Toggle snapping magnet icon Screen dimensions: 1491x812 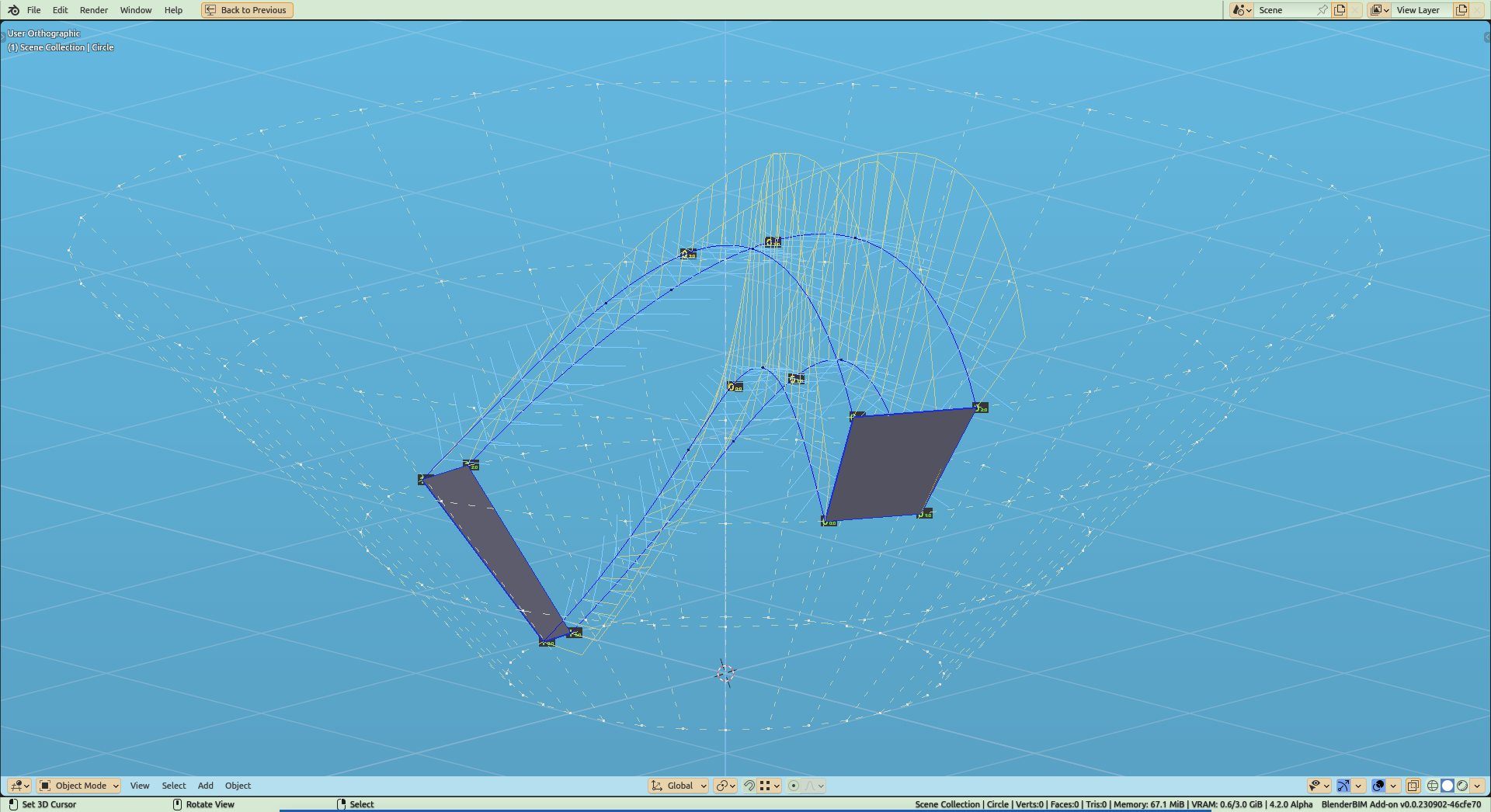(749, 786)
